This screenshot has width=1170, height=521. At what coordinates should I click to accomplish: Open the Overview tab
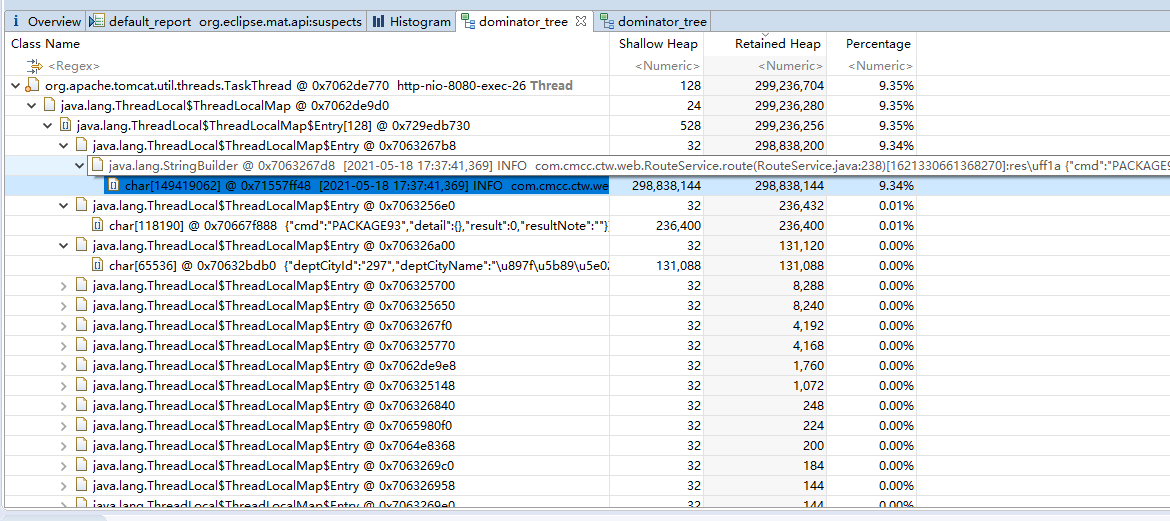tap(46, 22)
